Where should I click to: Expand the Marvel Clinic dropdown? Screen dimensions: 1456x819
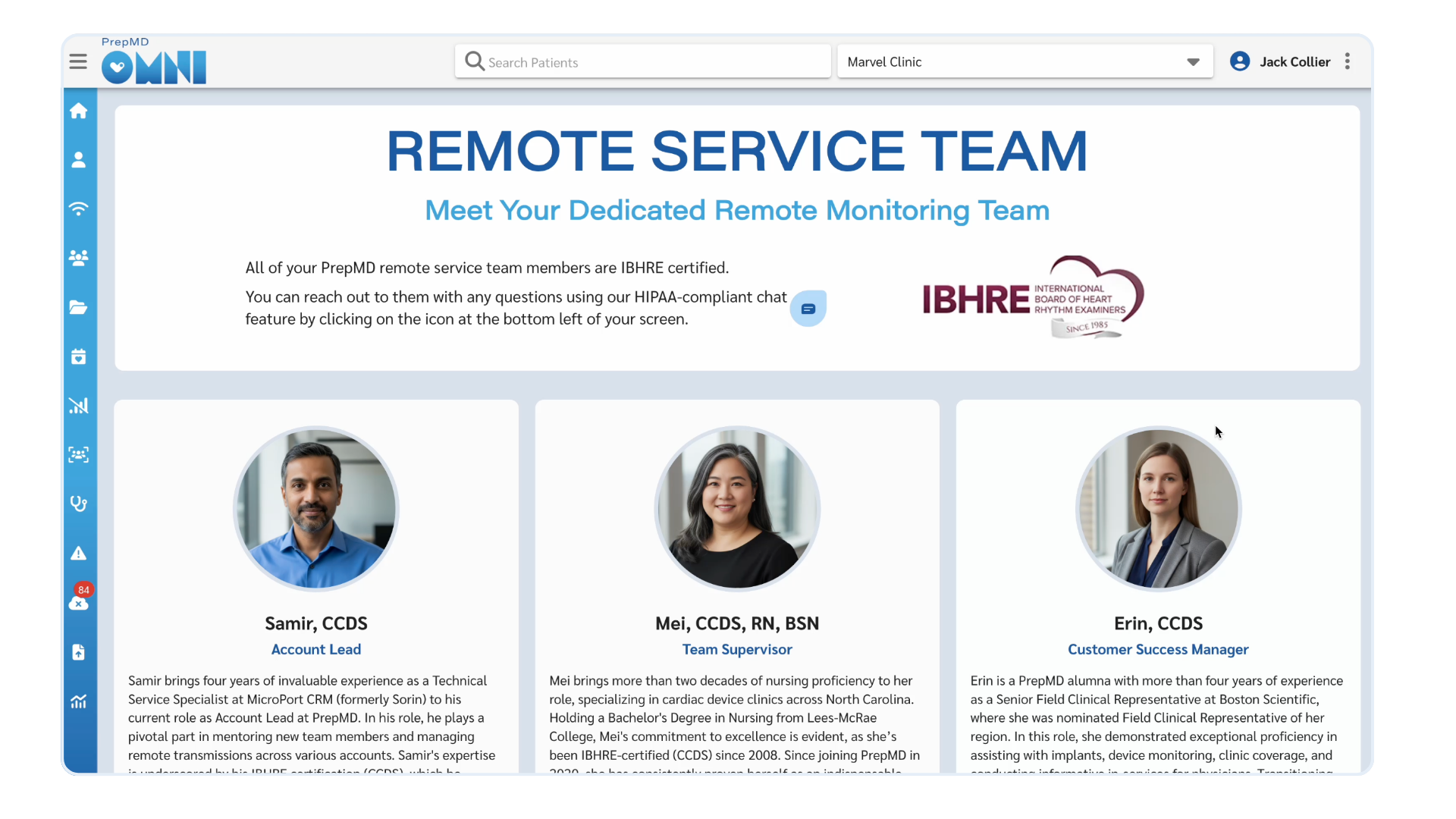click(1193, 62)
